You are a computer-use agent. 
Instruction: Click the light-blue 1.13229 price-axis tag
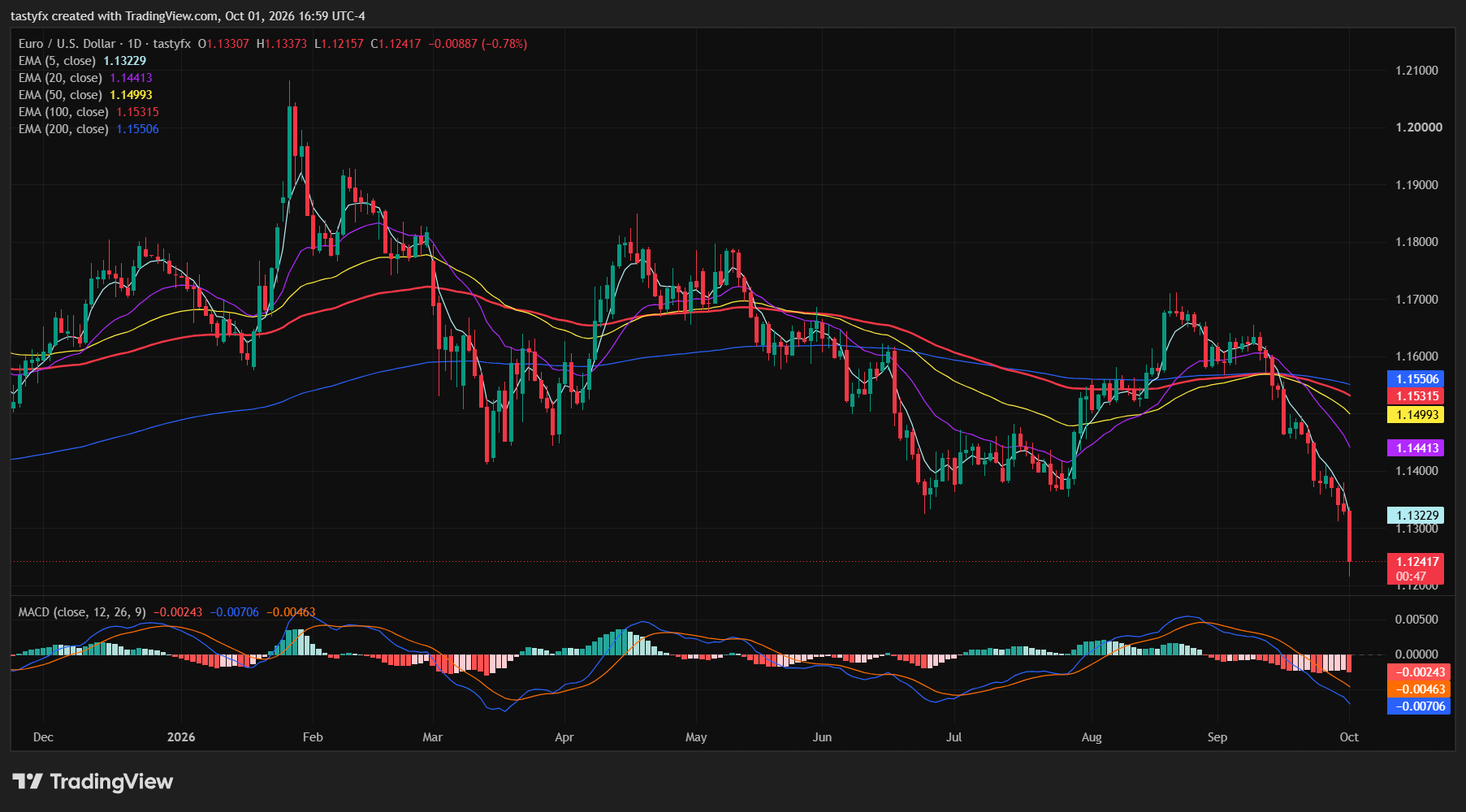tap(1417, 516)
